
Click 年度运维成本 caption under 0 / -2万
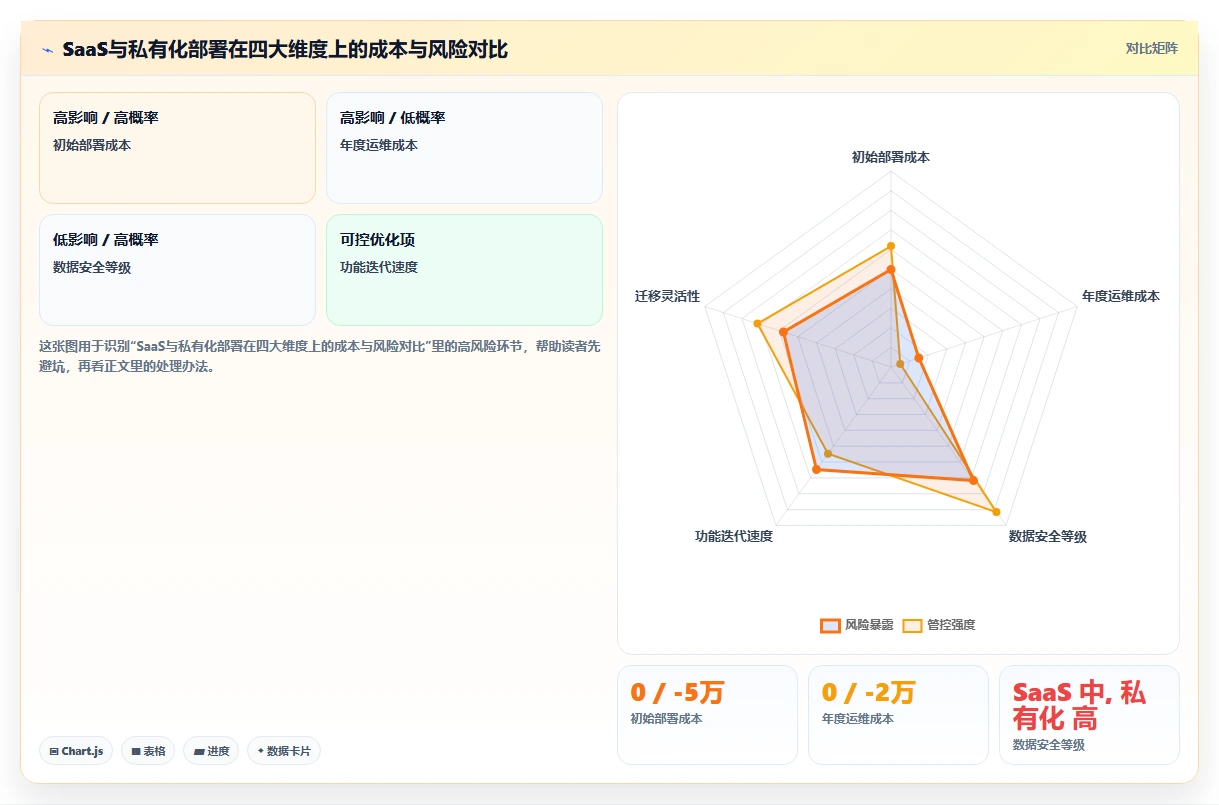click(857, 719)
